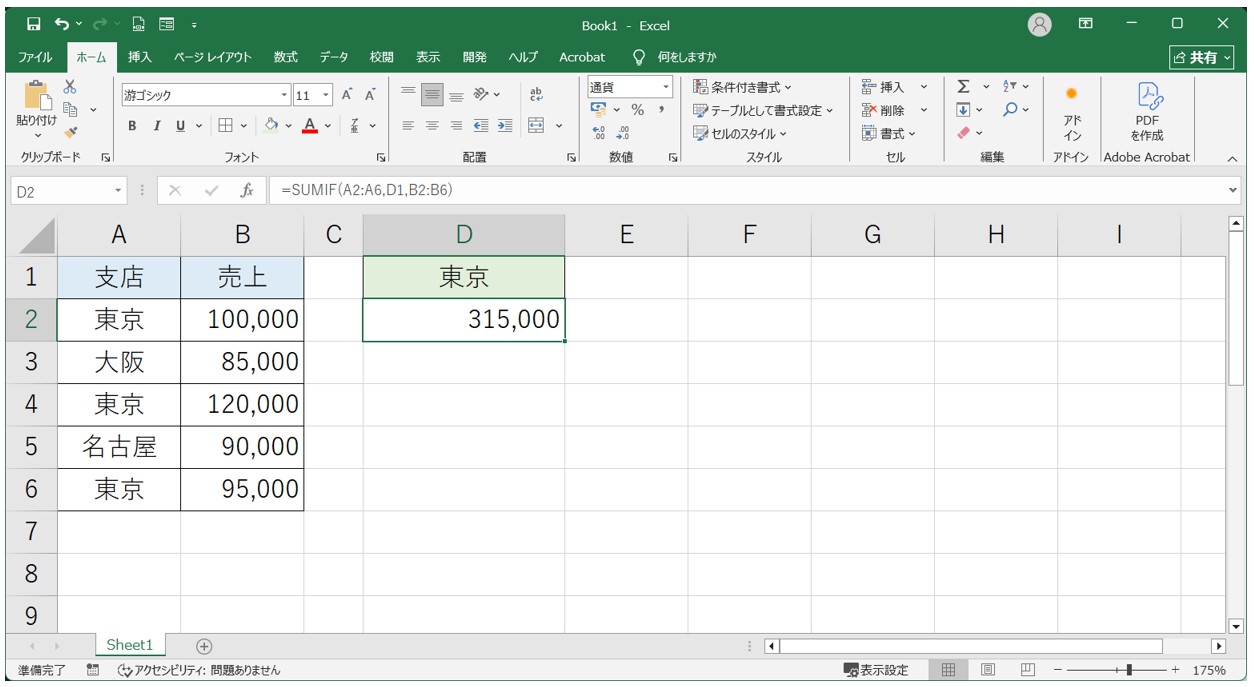Open the ファイル tab
This screenshot has width=1254, height=687.
pos(35,57)
